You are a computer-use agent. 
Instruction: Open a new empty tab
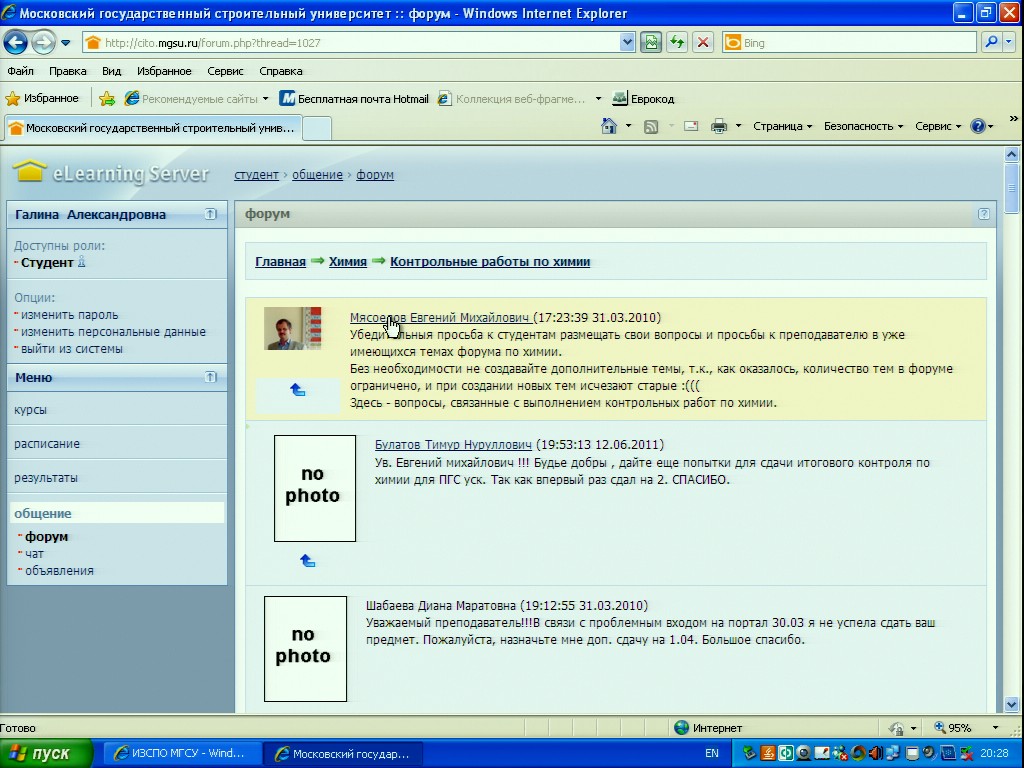tap(317, 128)
